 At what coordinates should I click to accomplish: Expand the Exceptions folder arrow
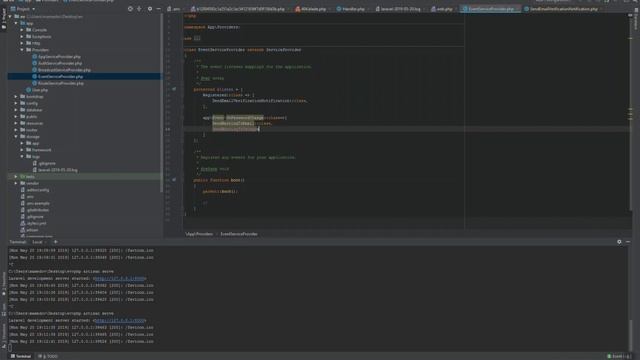[x=22, y=36]
